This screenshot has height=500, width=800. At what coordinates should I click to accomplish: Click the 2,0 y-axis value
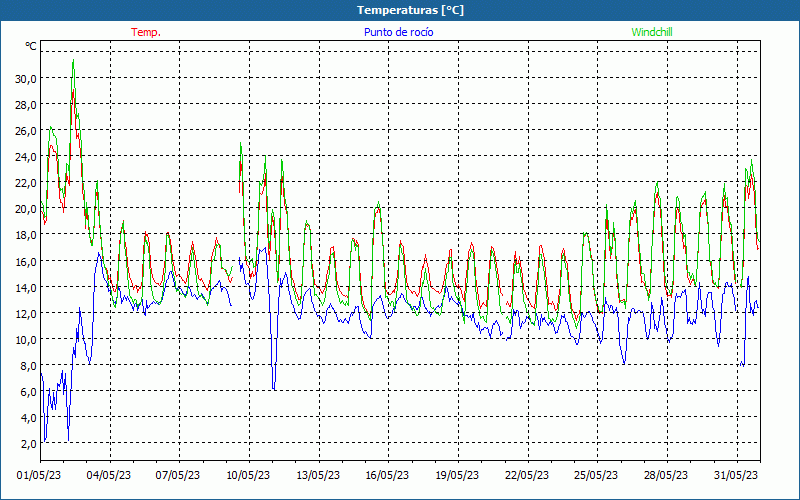[28, 443]
